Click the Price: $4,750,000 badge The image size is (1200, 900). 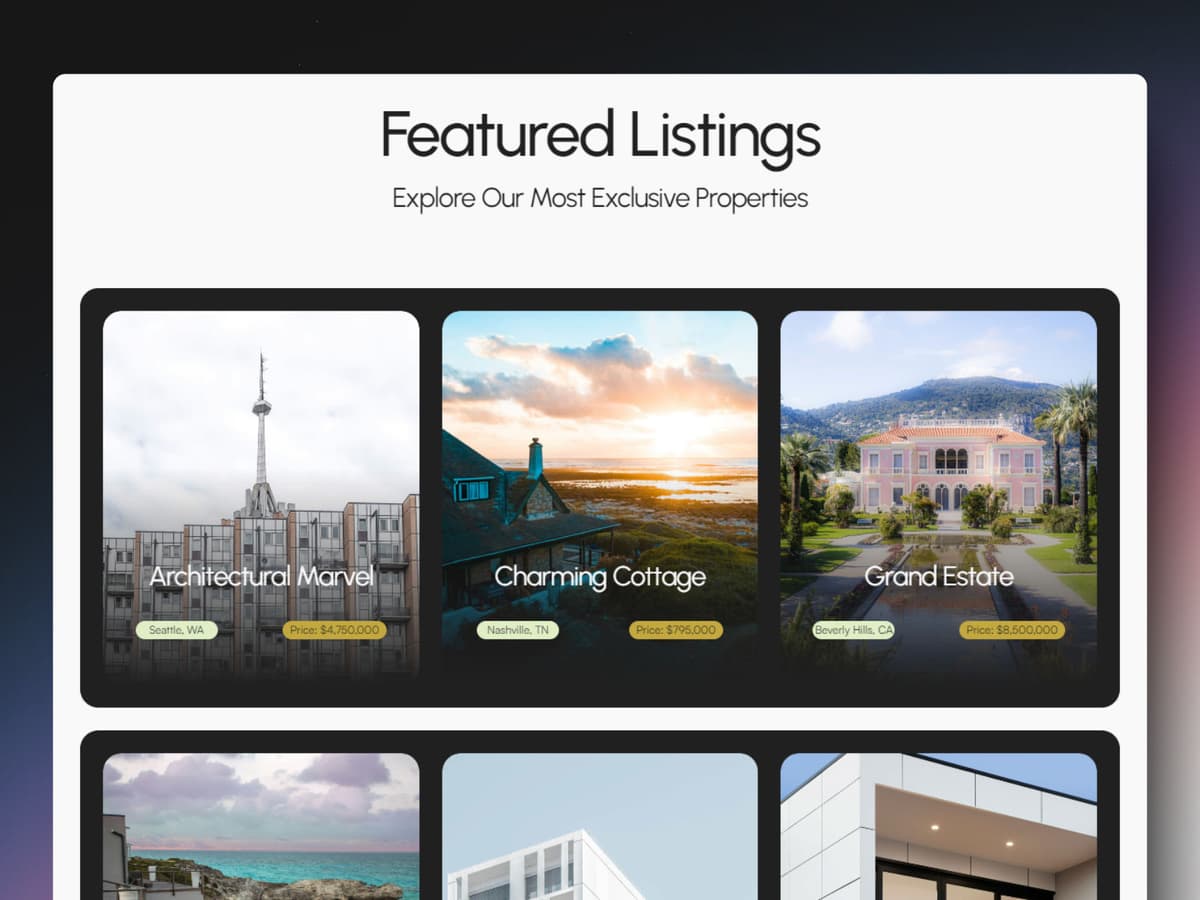[334, 630]
